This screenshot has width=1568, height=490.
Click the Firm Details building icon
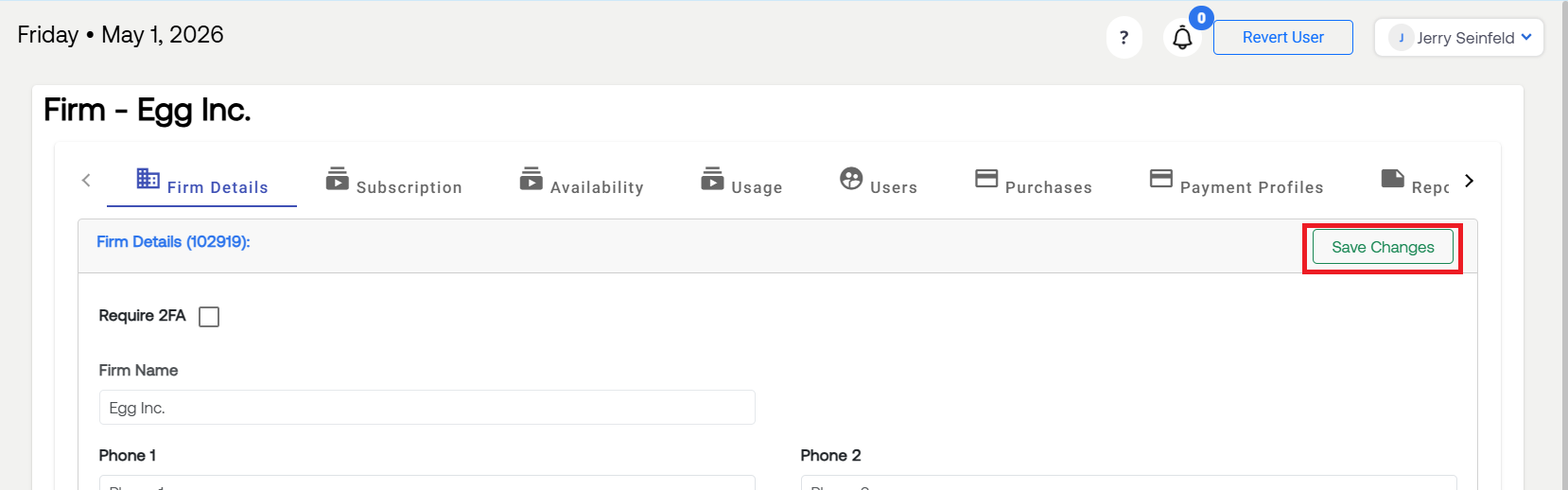click(148, 178)
